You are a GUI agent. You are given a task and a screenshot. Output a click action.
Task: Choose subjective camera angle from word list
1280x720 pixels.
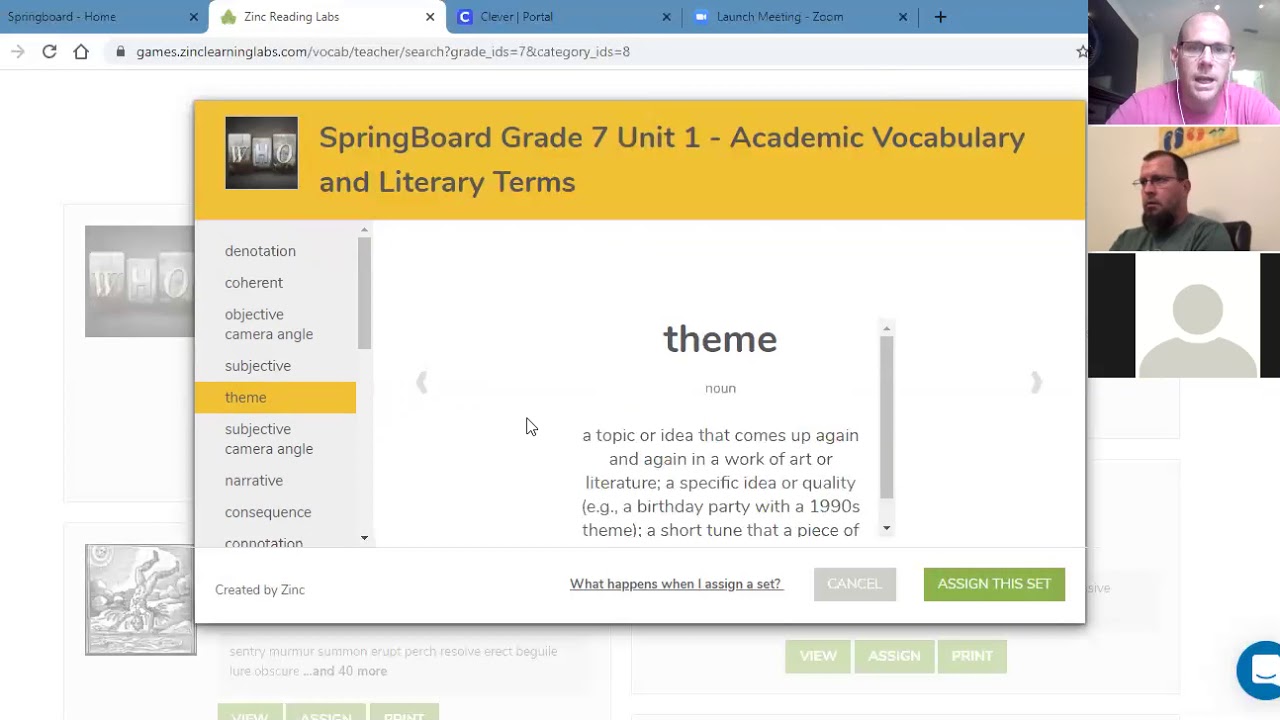pyautogui.click(x=269, y=439)
